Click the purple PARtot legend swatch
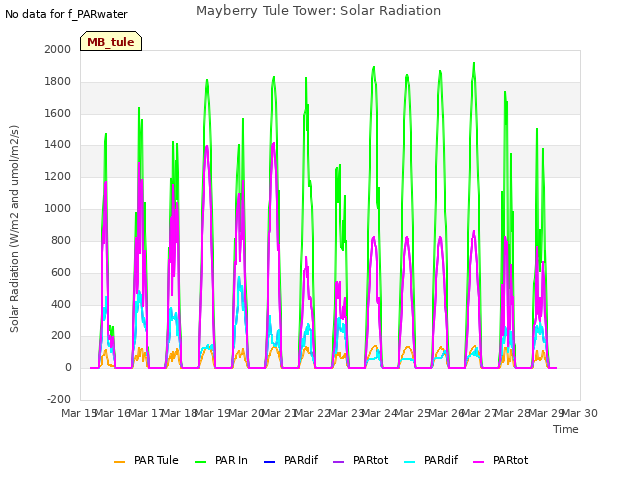This screenshot has width=640, height=480. [x=339, y=462]
